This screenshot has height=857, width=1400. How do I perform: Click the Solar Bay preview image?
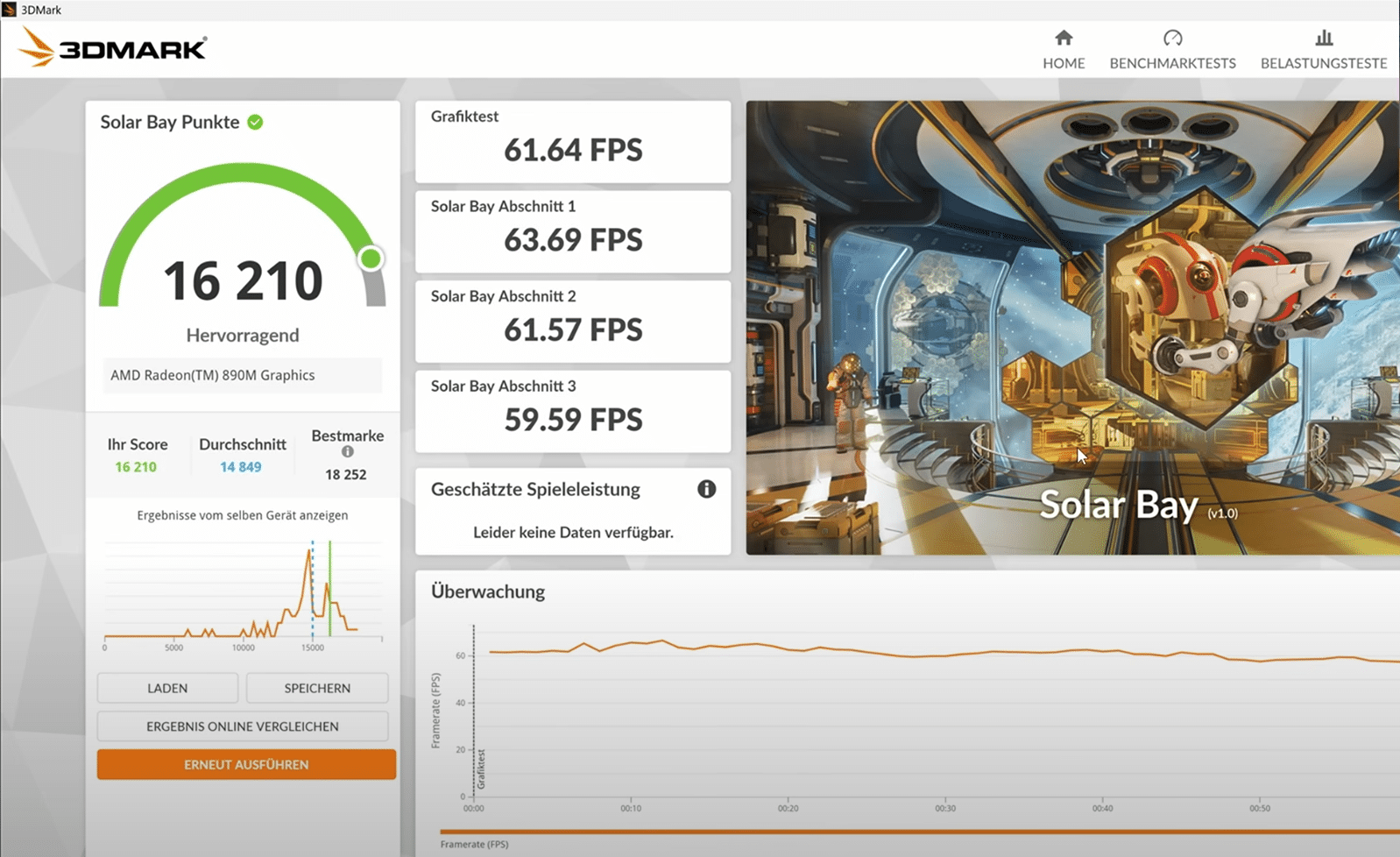tap(1071, 327)
